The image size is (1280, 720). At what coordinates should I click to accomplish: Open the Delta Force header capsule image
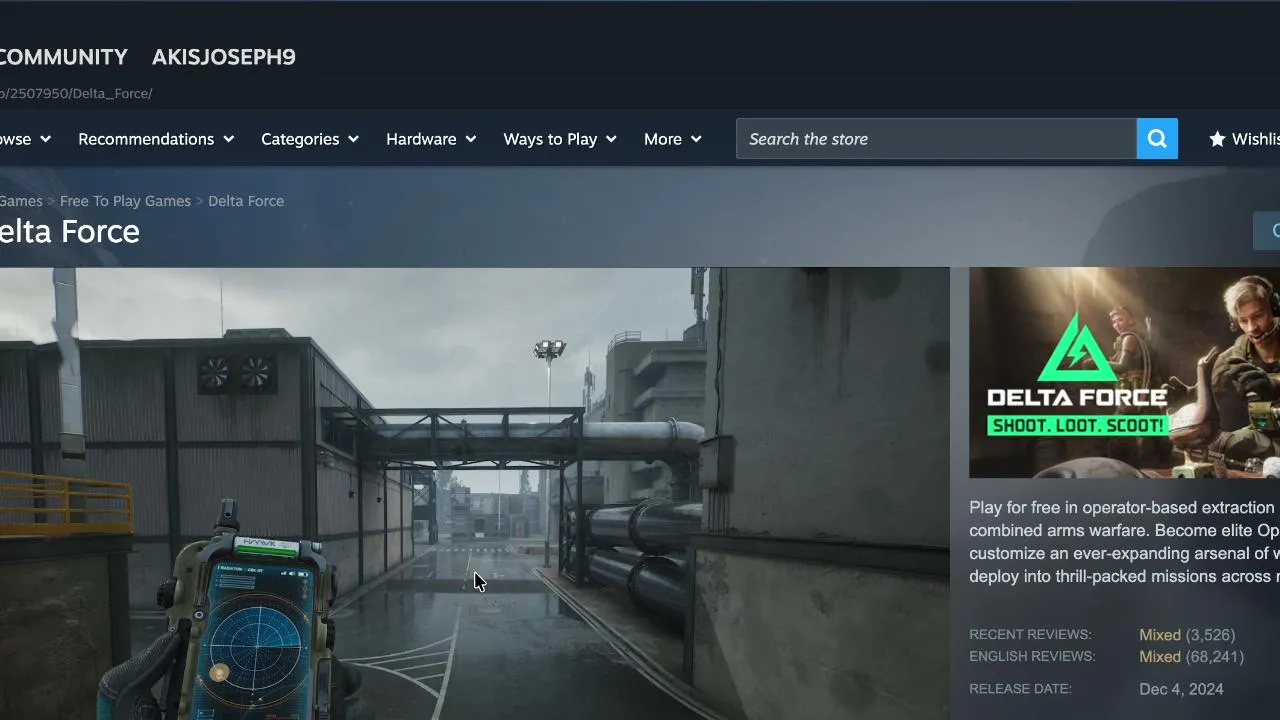click(x=1124, y=372)
